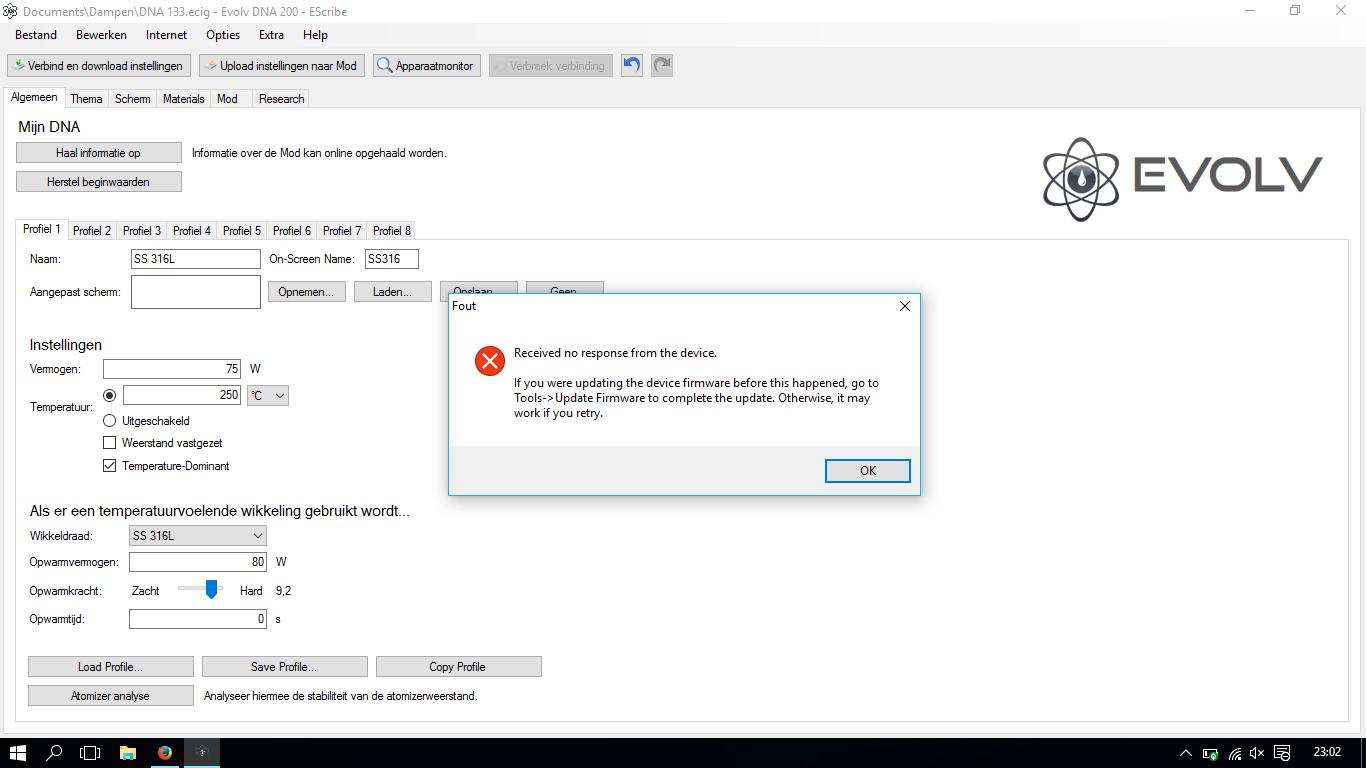
Task: Click the Redo arrow icon in toolbar
Action: click(x=662, y=66)
